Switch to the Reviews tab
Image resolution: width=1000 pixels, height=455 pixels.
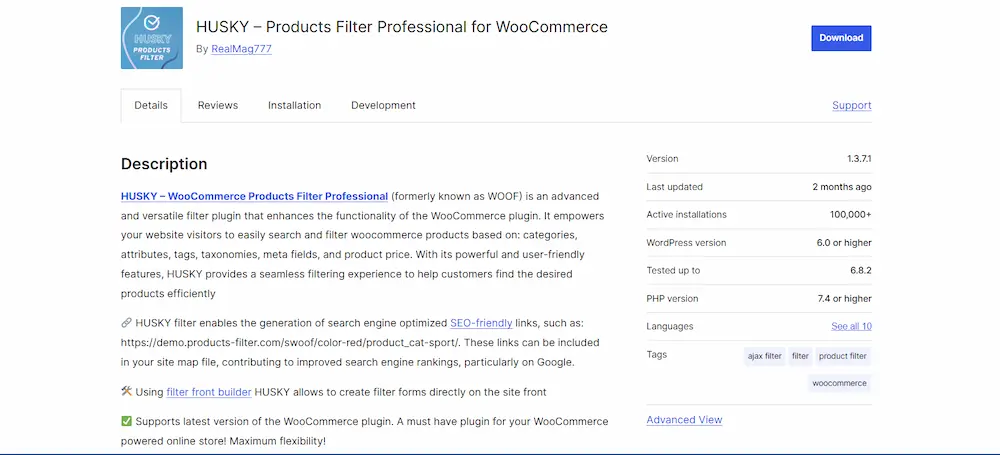(x=217, y=105)
